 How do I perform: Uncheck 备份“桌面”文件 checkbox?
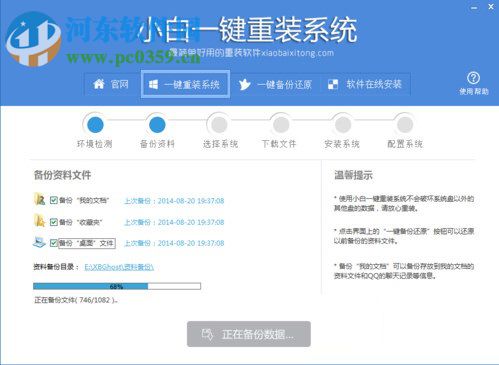tap(54, 243)
